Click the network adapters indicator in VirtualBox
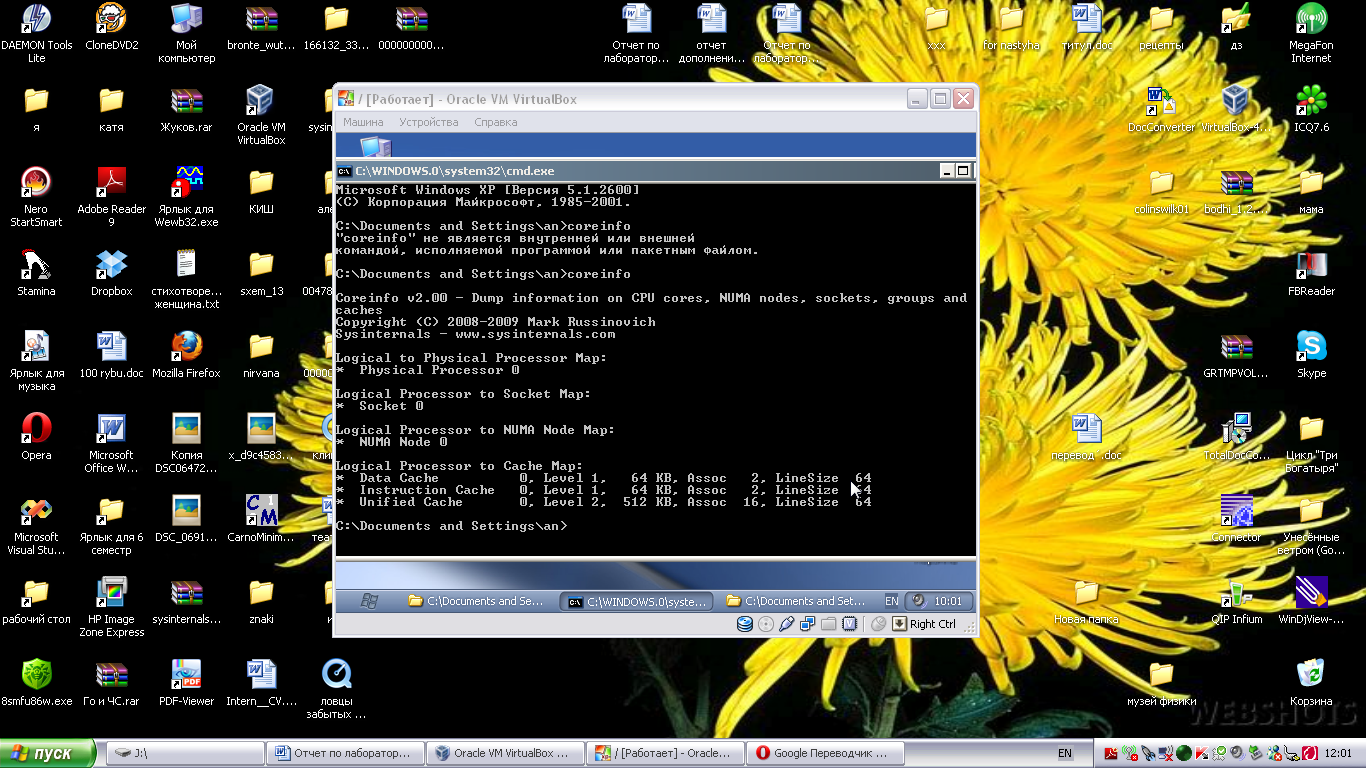The image size is (1366, 768). click(808, 624)
